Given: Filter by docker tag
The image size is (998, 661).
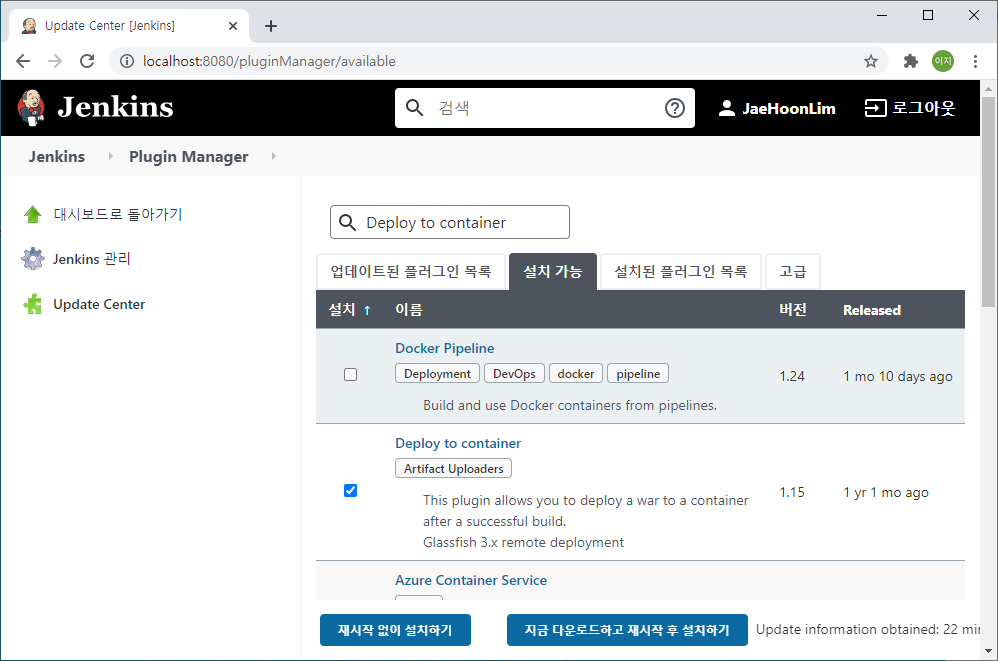Looking at the screenshot, I should click(576, 373).
